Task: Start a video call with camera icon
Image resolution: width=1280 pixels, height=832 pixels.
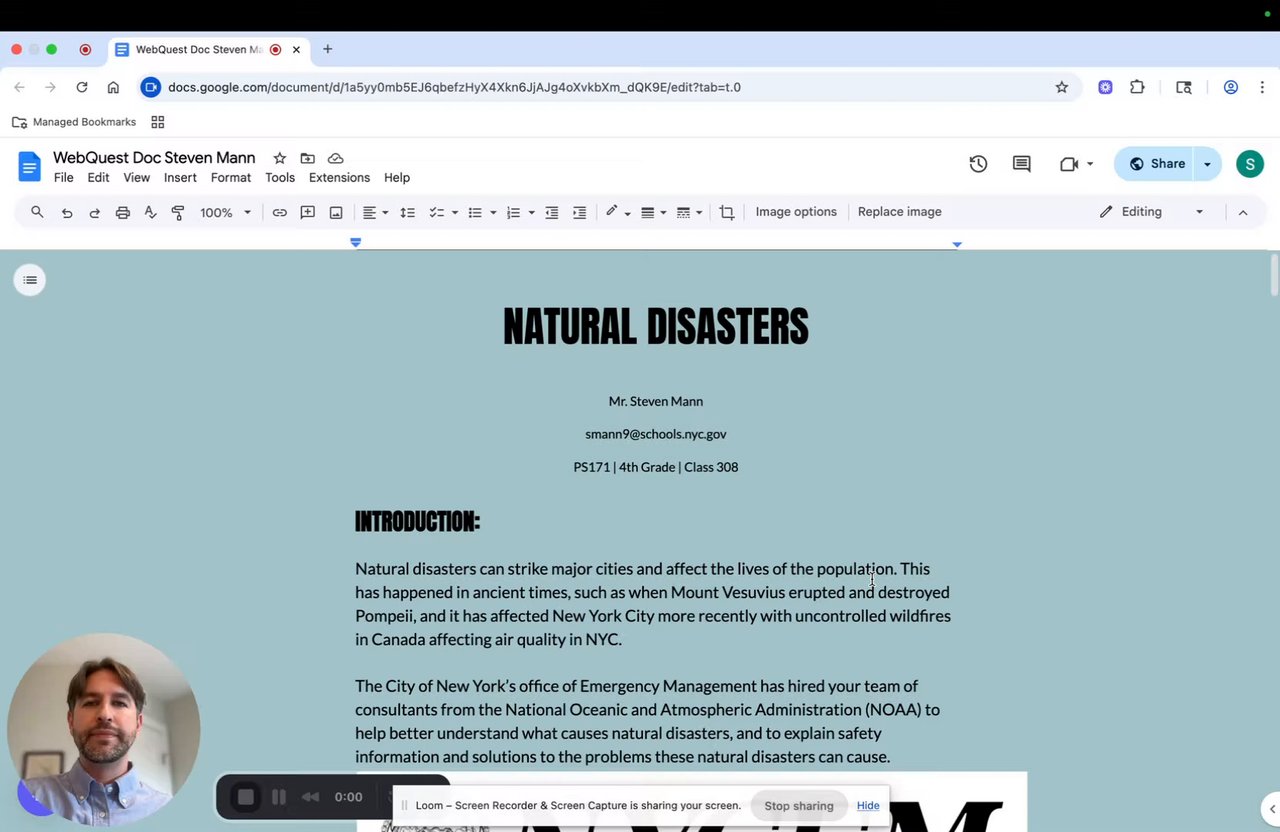Action: pyautogui.click(x=1068, y=164)
